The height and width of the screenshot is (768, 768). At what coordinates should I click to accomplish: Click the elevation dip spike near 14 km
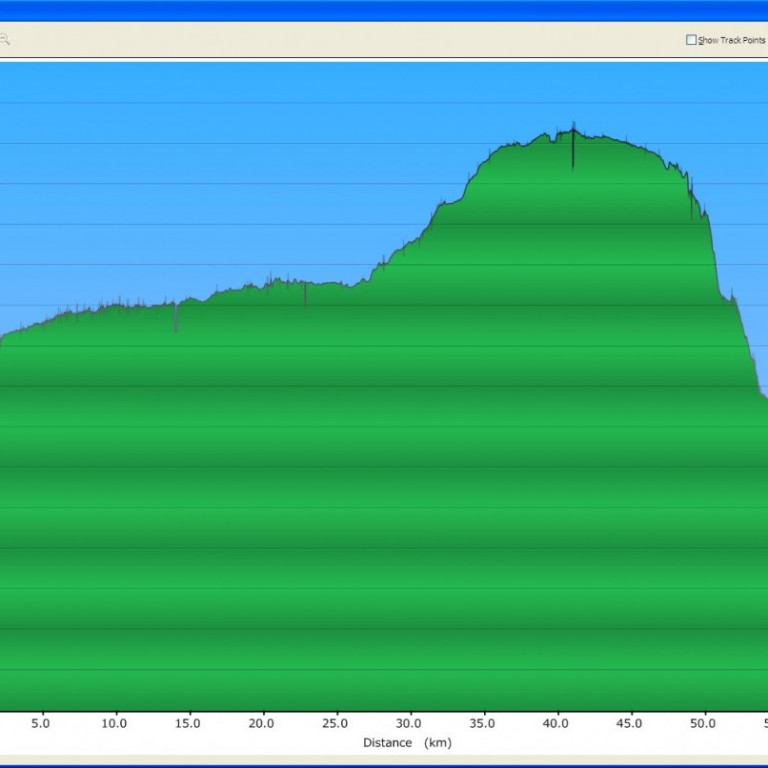176,318
